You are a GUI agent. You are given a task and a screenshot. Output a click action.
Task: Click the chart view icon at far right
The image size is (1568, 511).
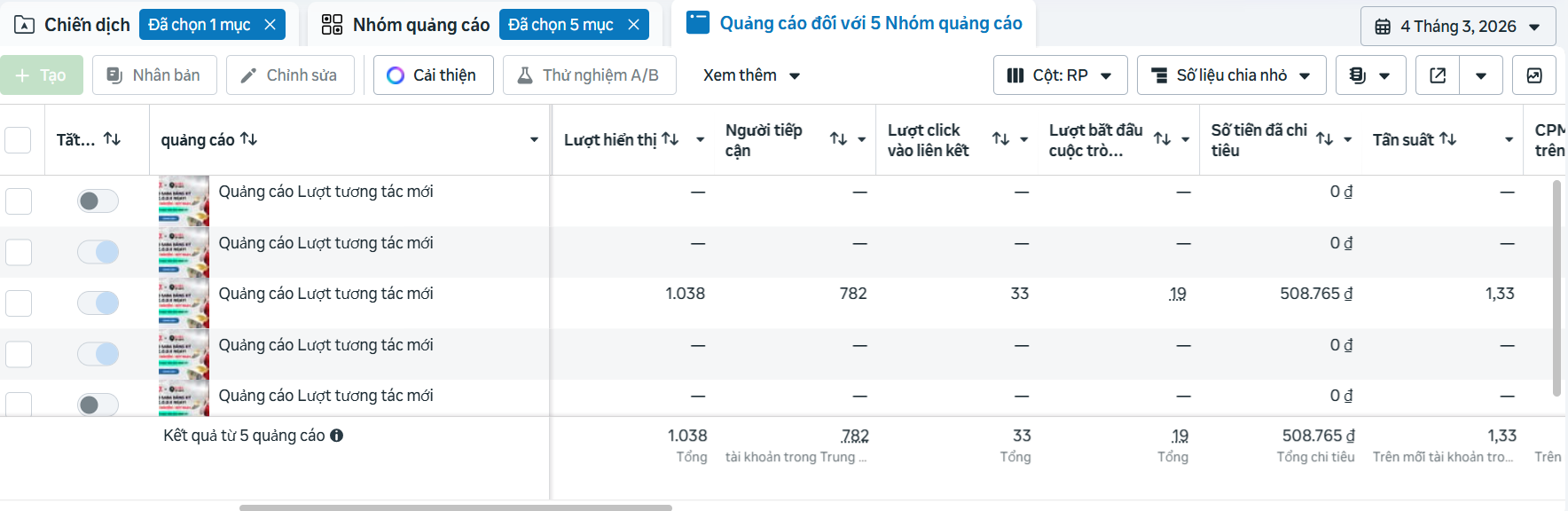1534,75
